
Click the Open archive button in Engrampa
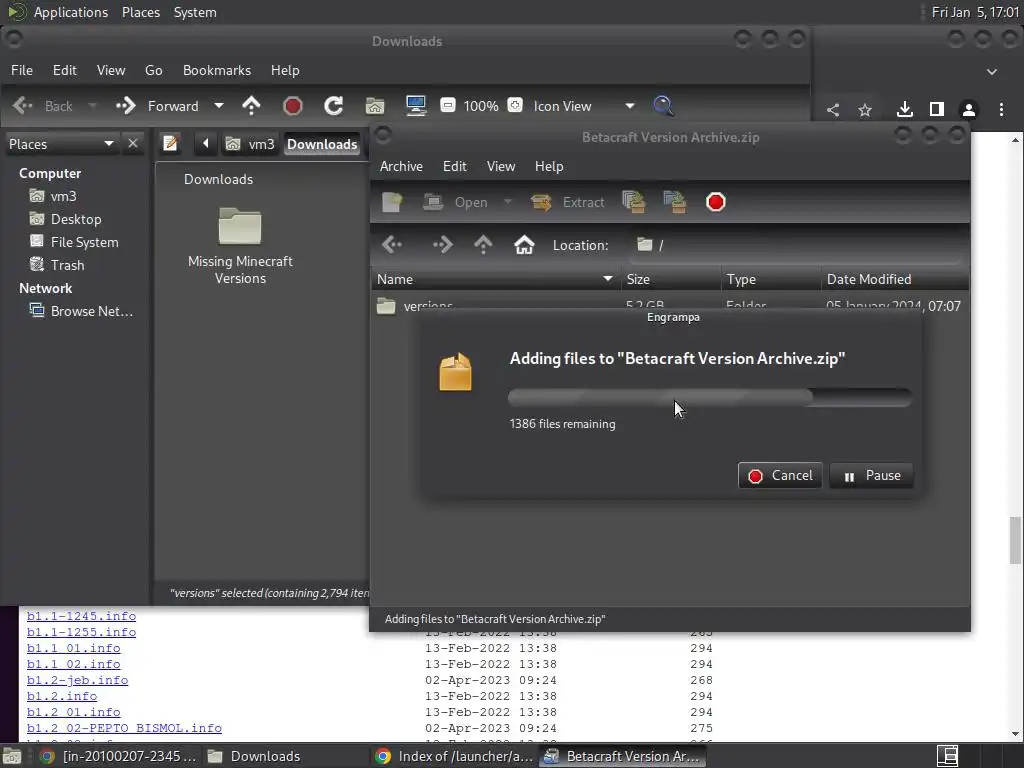456,202
